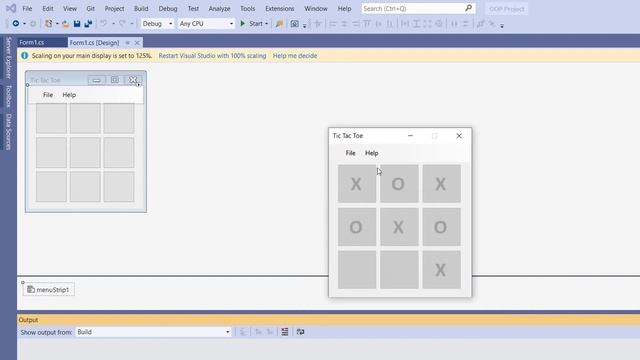Select top-left button in designer form grid
Image resolution: width=640 pixels, height=360 pixels.
[x=51, y=118]
